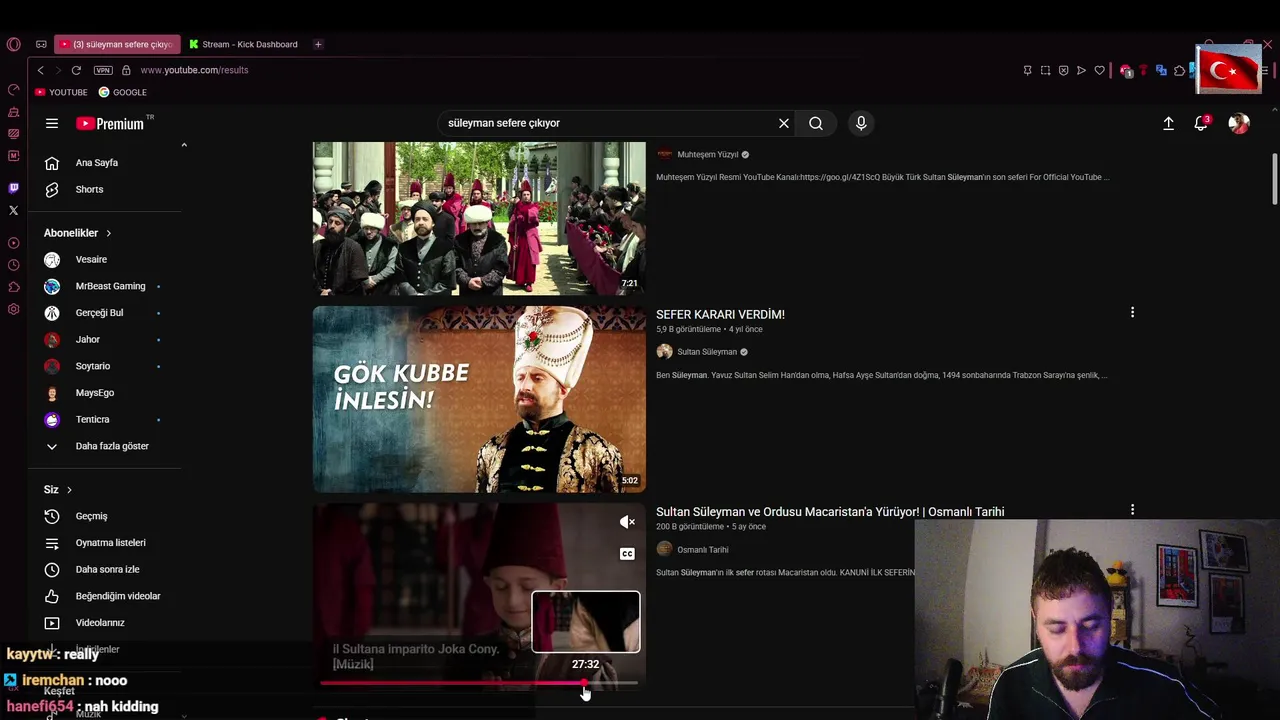Viewport: 1280px width, 720px height.
Task: Open the account avatar menu
Action: click(1239, 123)
